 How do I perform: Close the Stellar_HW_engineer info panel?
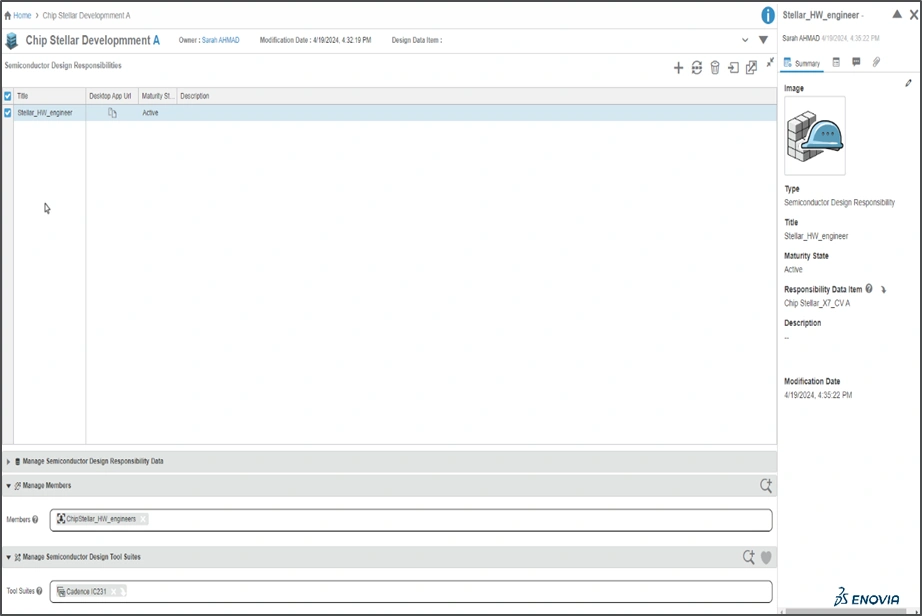coord(914,15)
